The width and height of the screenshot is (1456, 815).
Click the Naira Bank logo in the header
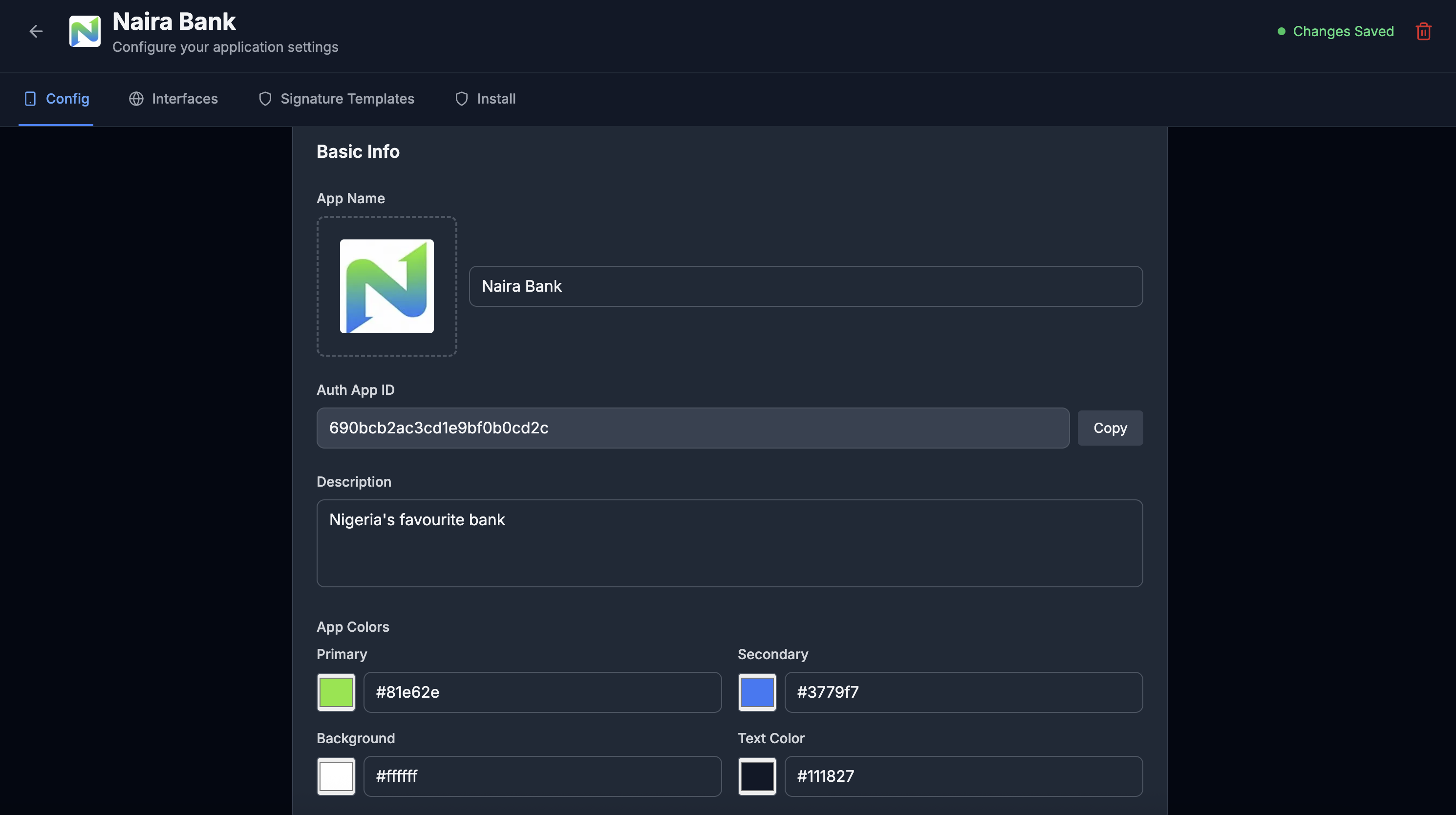[85, 31]
